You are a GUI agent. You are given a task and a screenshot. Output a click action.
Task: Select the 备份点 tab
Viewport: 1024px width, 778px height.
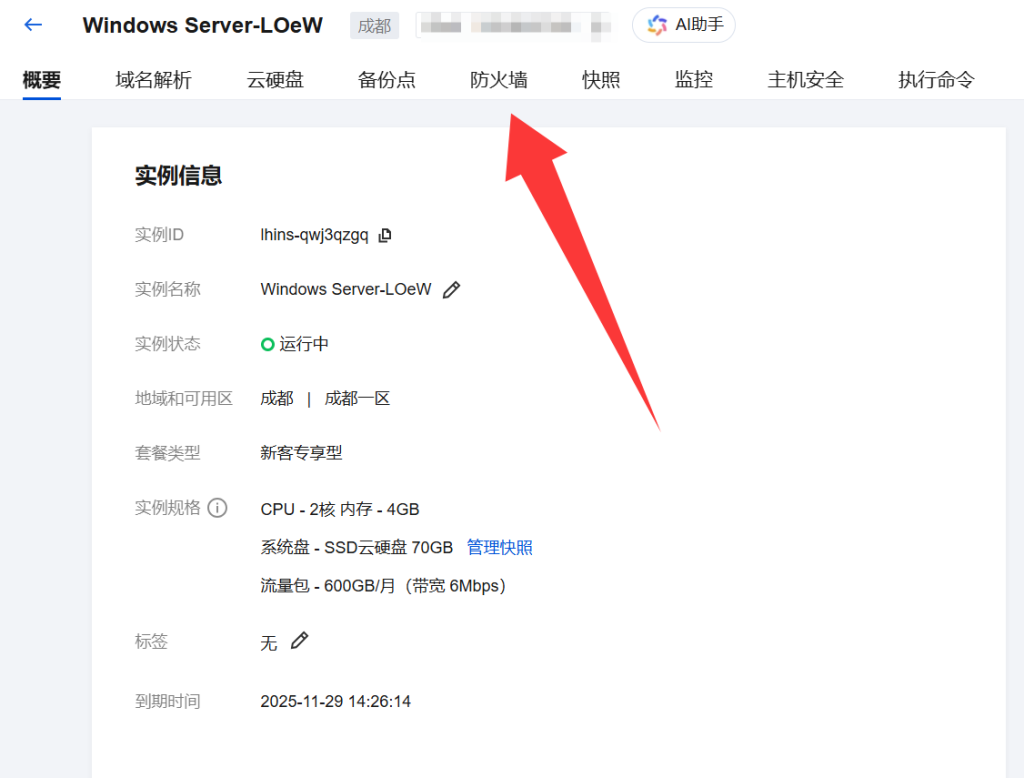[386, 80]
